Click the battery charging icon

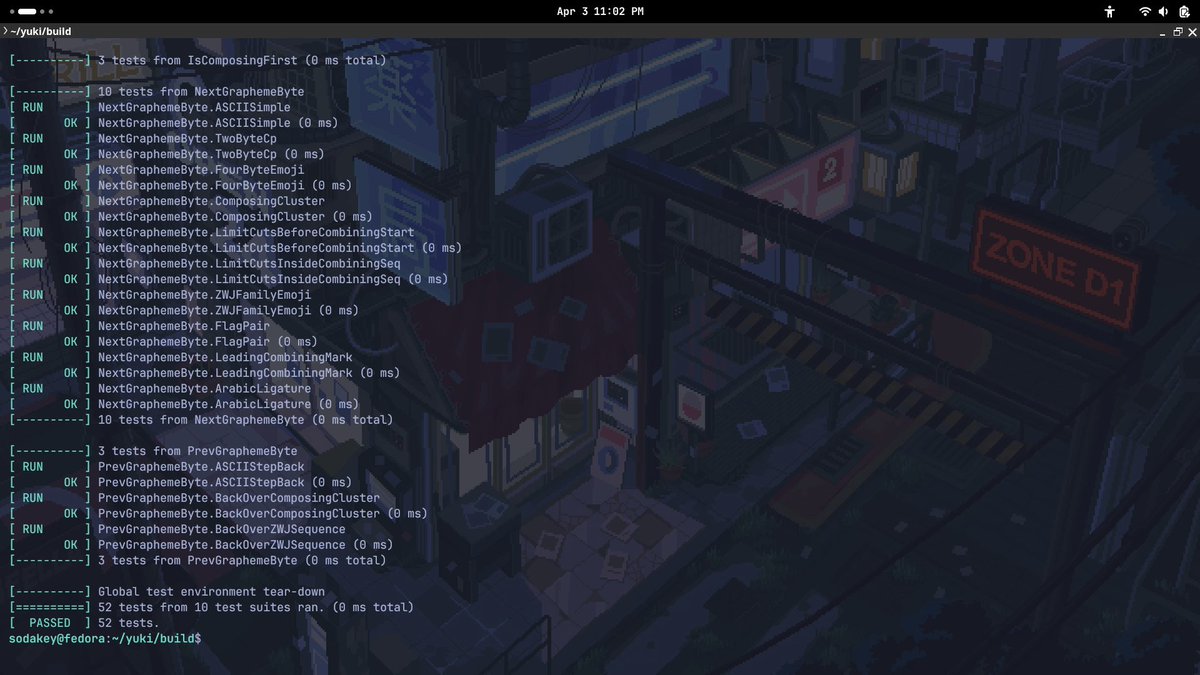(1182, 11)
